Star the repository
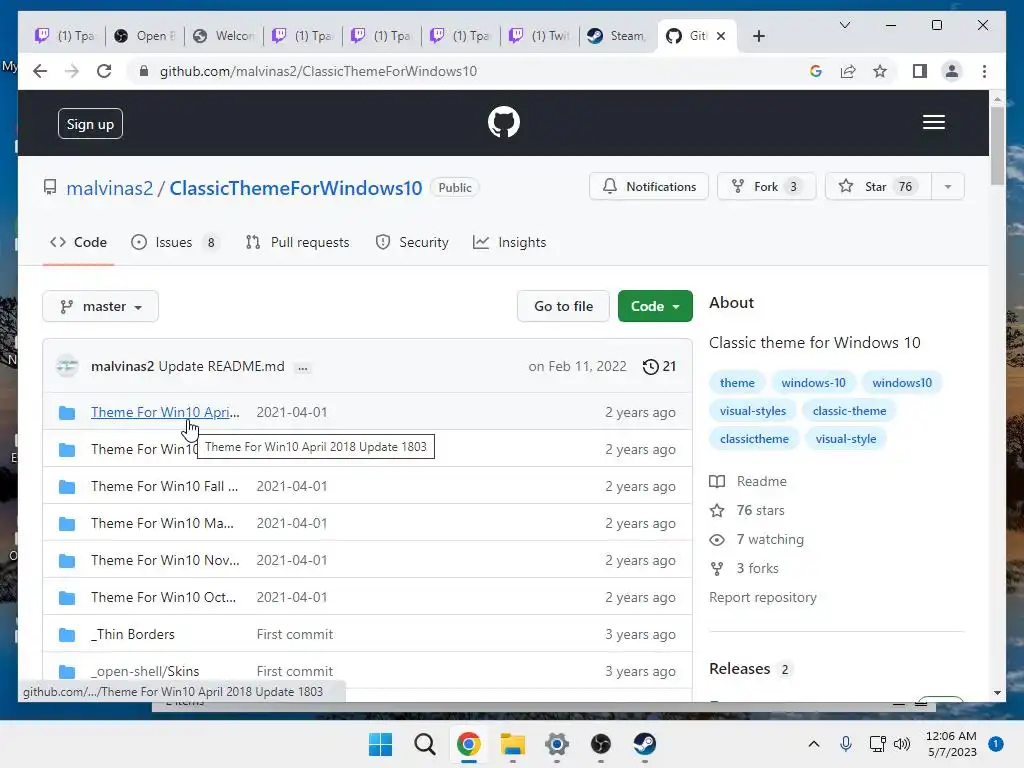The height and width of the screenshot is (768, 1024). pyautogui.click(x=878, y=187)
